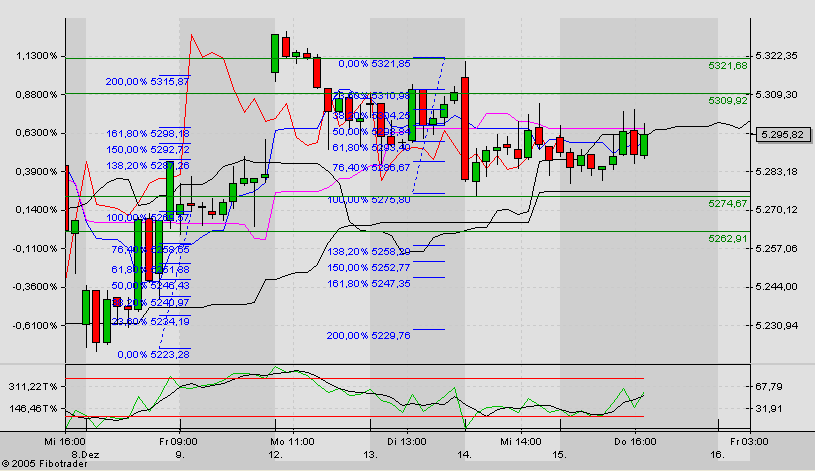Click the 8.Dez date label

click(85, 455)
